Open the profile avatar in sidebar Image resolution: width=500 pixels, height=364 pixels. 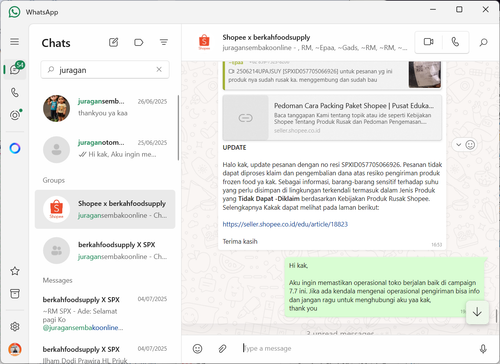(x=15, y=349)
